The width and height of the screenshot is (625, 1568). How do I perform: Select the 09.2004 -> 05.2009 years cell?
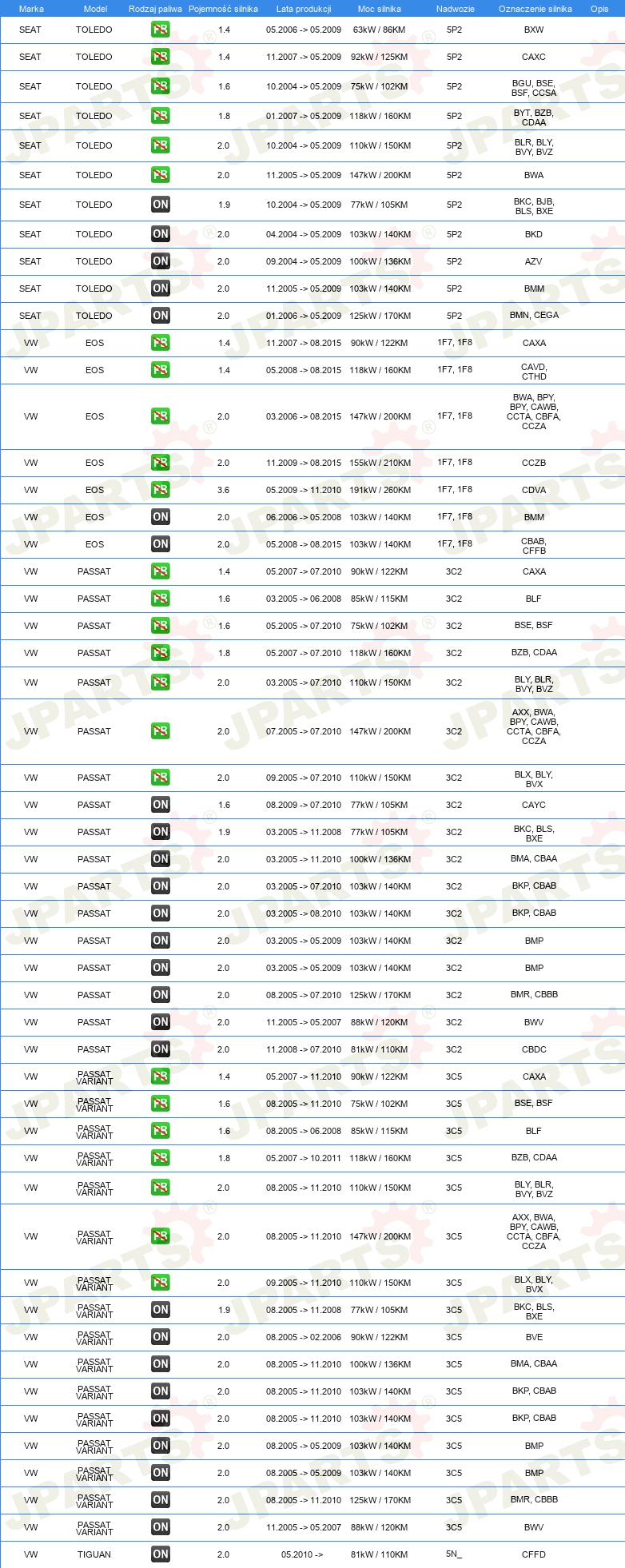tap(304, 261)
